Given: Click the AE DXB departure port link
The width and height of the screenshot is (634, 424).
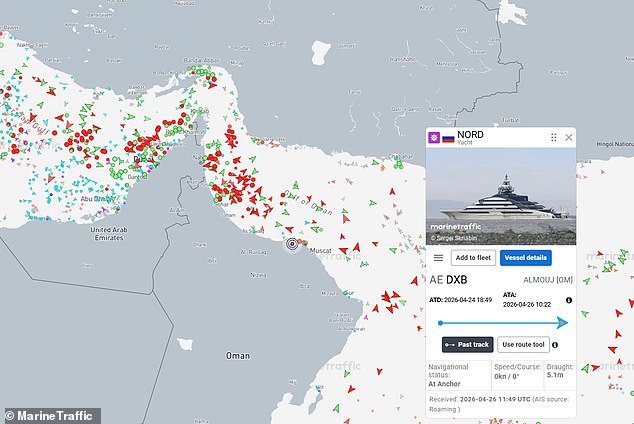Looking at the screenshot, I should click(449, 280).
